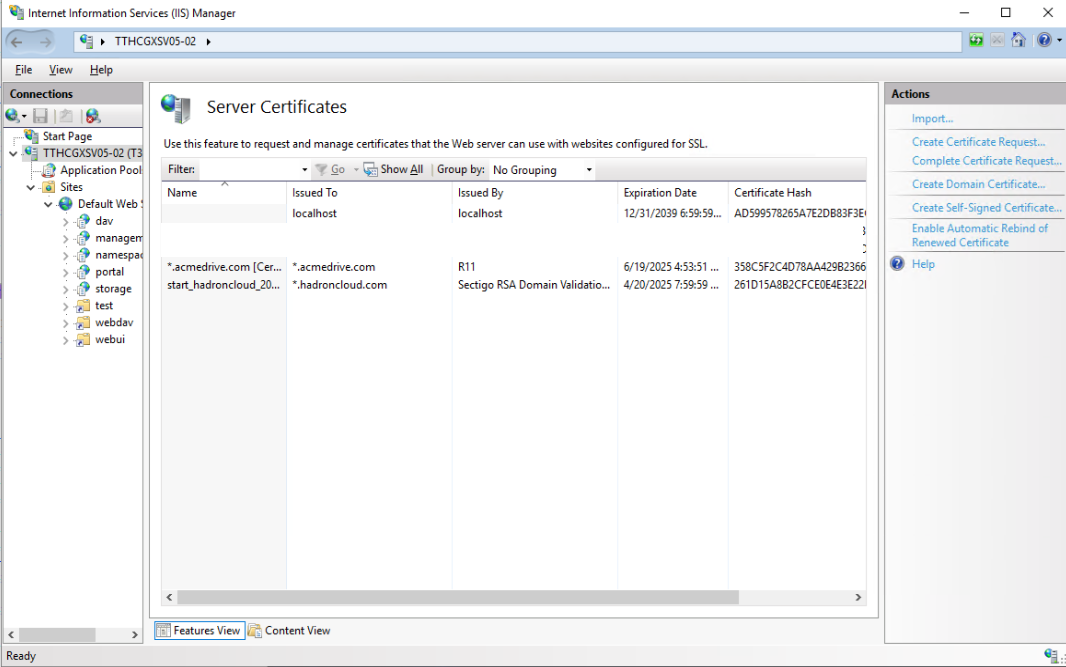Click the blue question mark icon in Actions

click(x=897, y=264)
